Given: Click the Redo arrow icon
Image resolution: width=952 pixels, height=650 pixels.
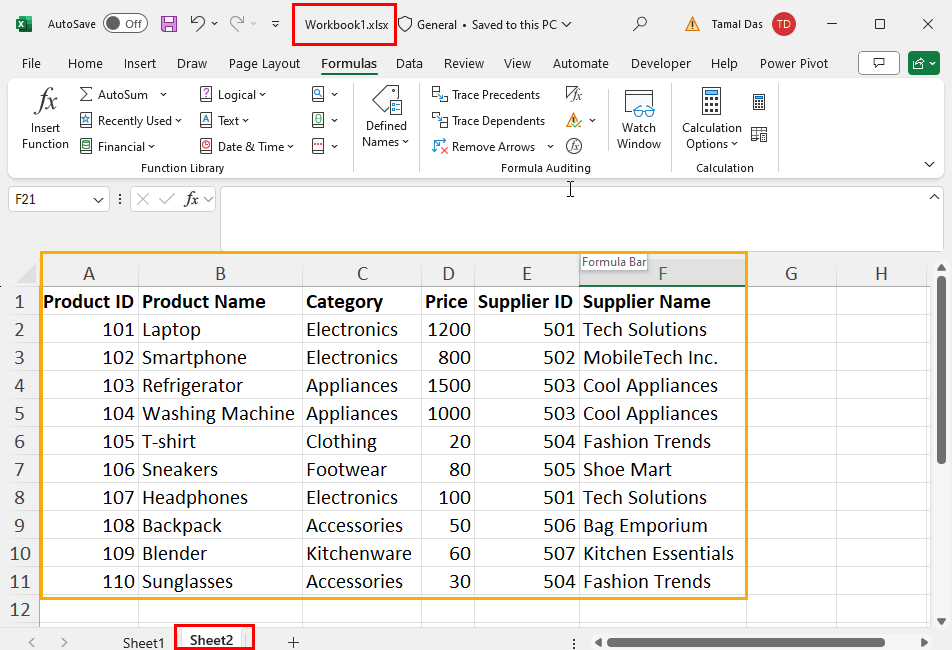Looking at the screenshot, I should [x=237, y=24].
